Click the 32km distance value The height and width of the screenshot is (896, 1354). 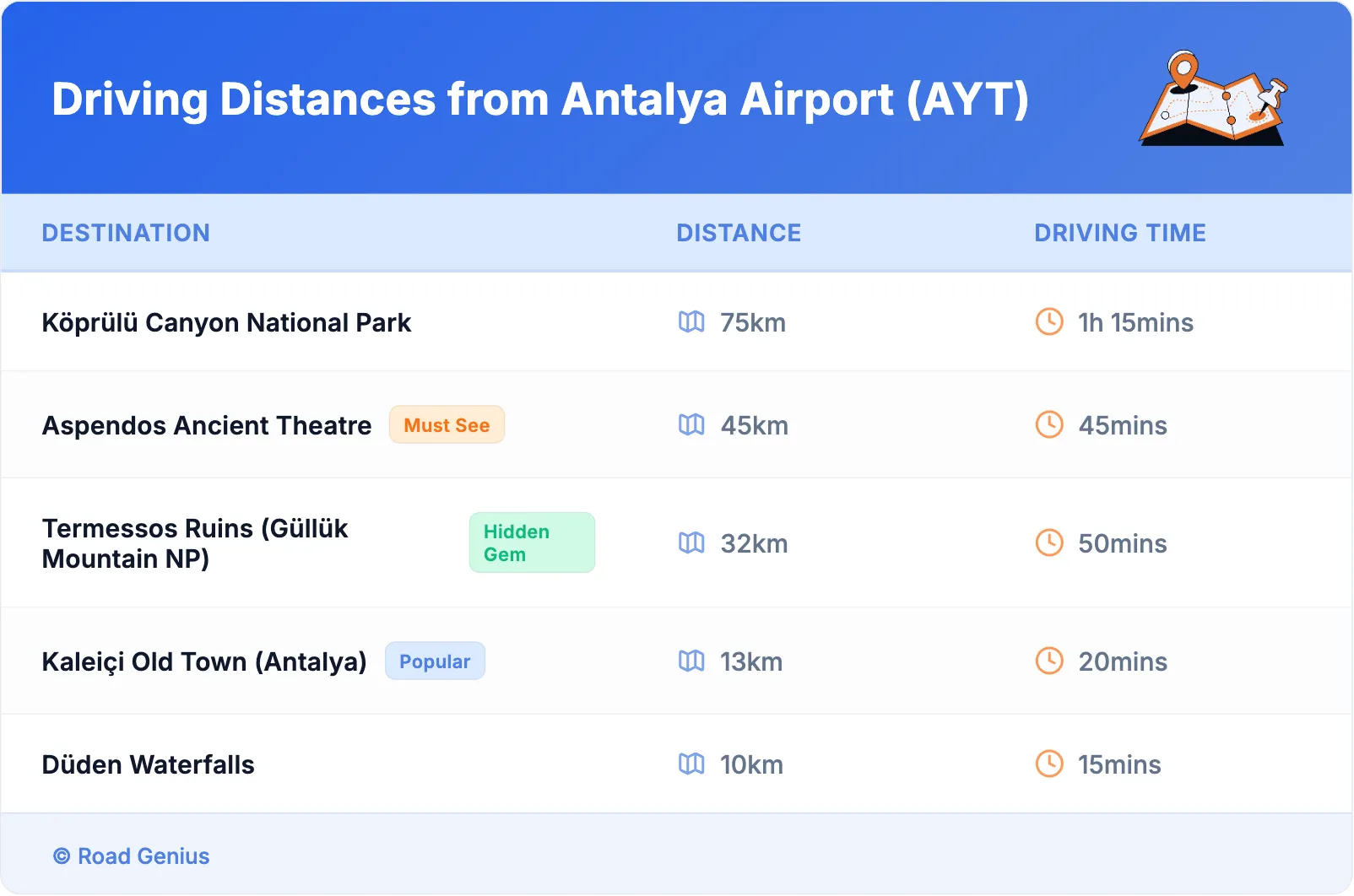coord(754,543)
